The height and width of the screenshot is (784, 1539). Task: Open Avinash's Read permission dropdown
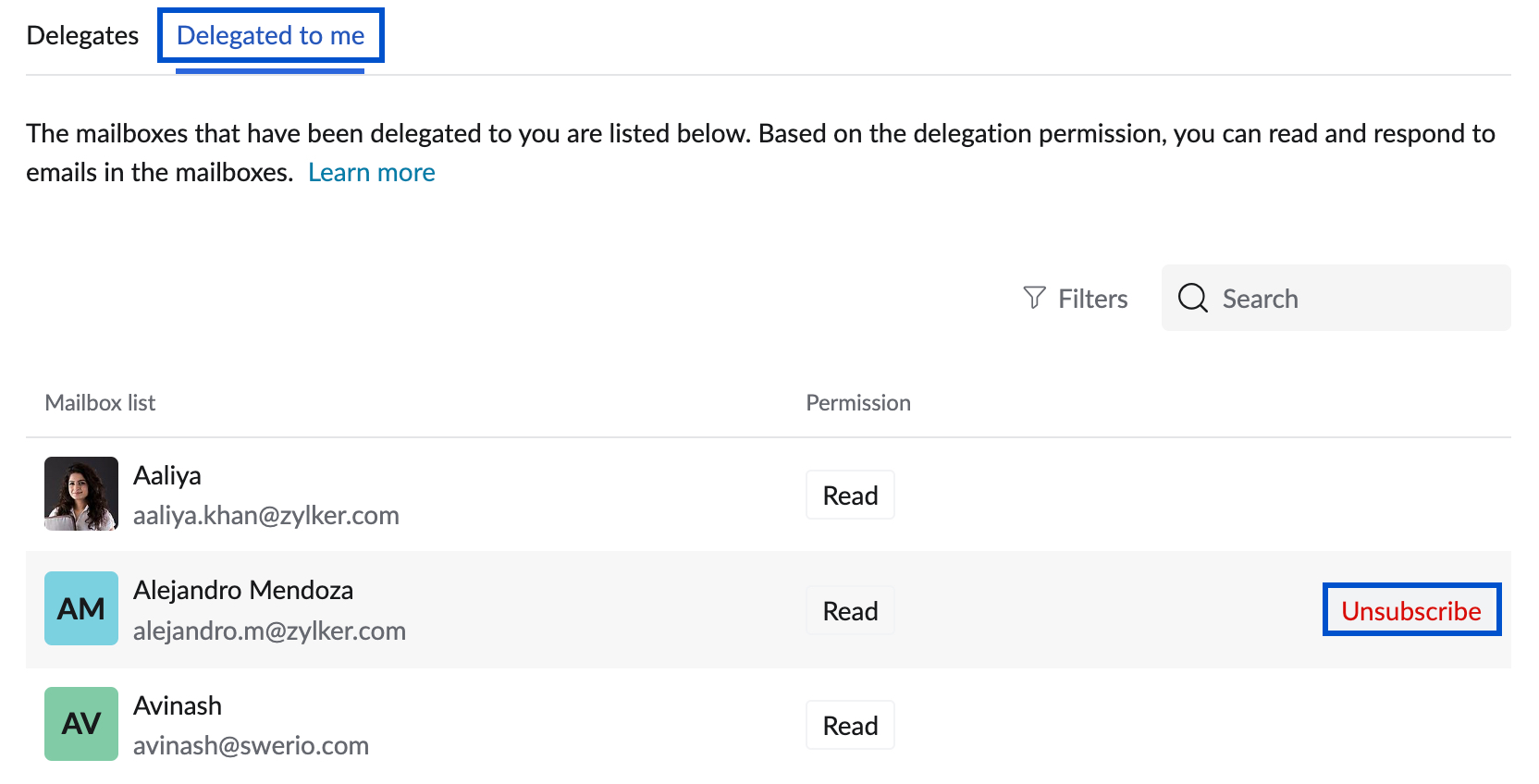coord(850,726)
